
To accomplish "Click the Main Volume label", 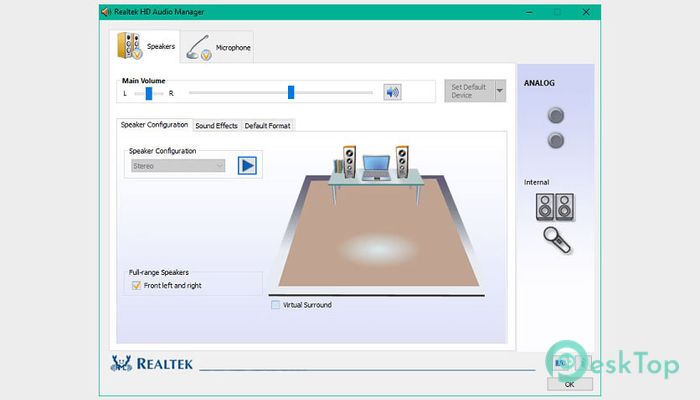I will tap(143, 81).
